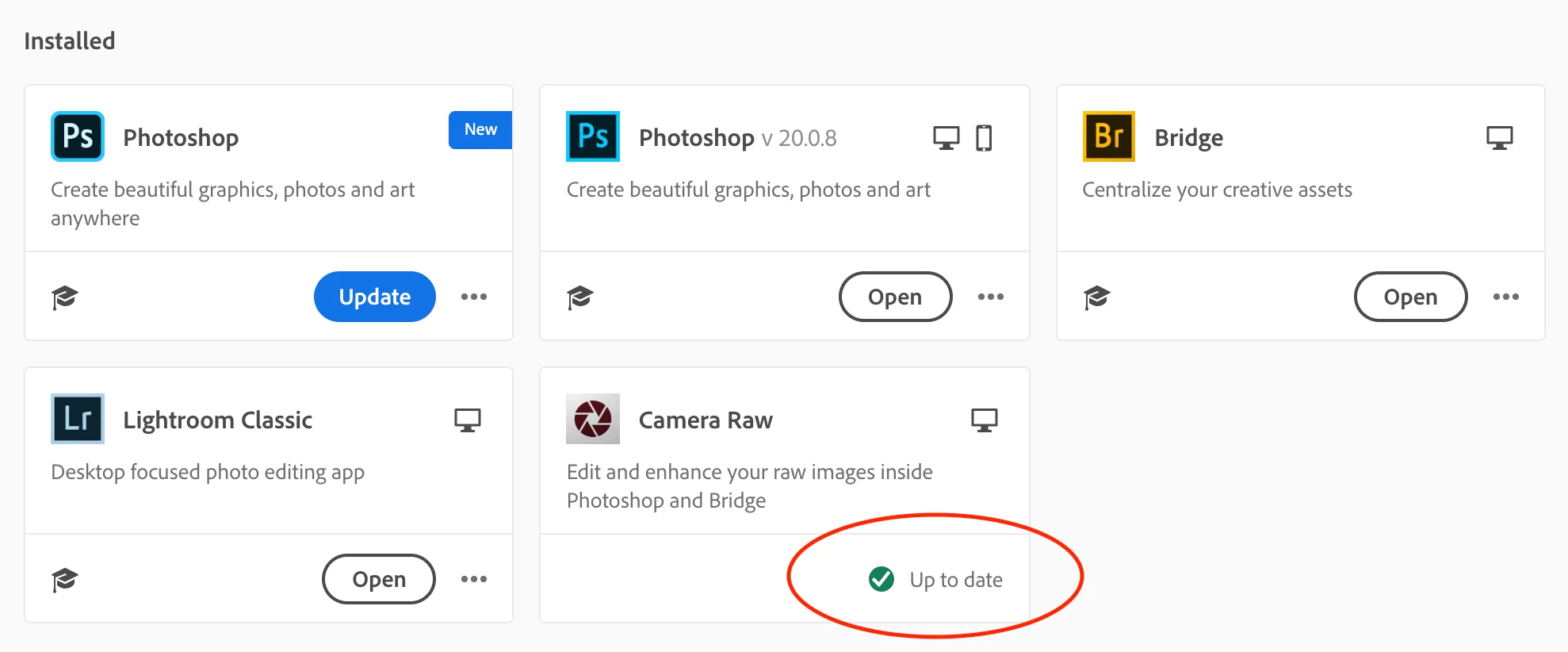Click the New badge on Photoshop card
This screenshot has height=652, width=1568.
[x=480, y=129]
